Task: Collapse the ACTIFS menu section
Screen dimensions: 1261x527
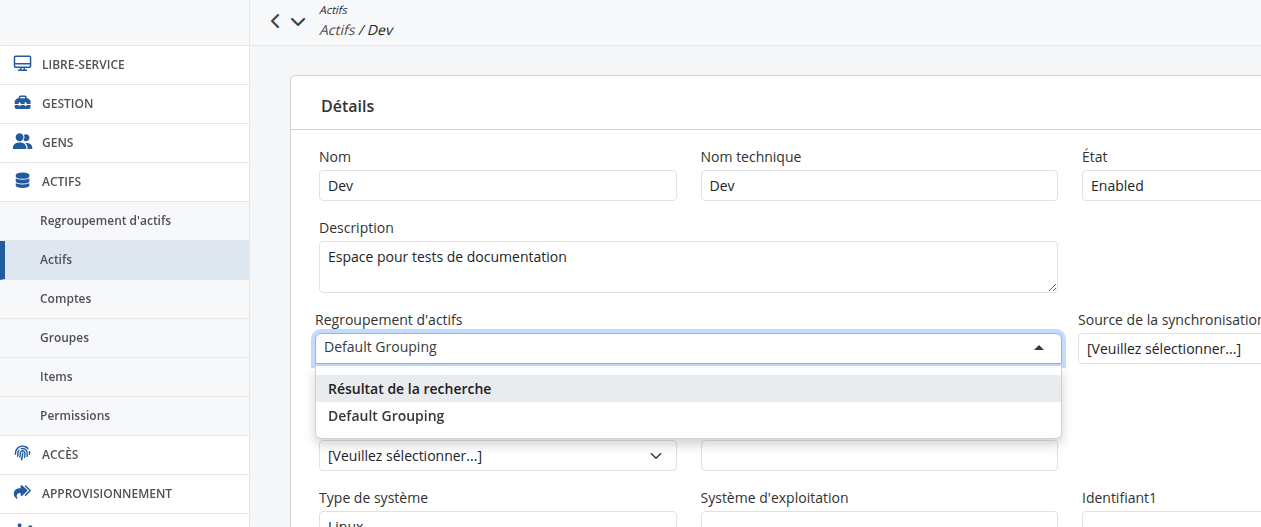Action: (x=124, y=181)
